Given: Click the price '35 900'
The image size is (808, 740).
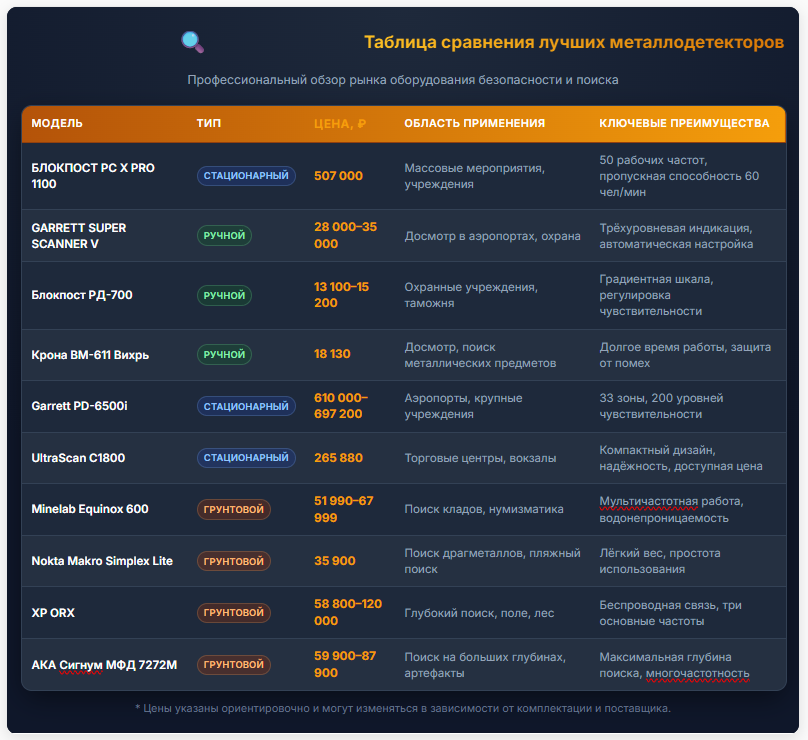Looking at the screenshot, I should click(x=335, y=561).
